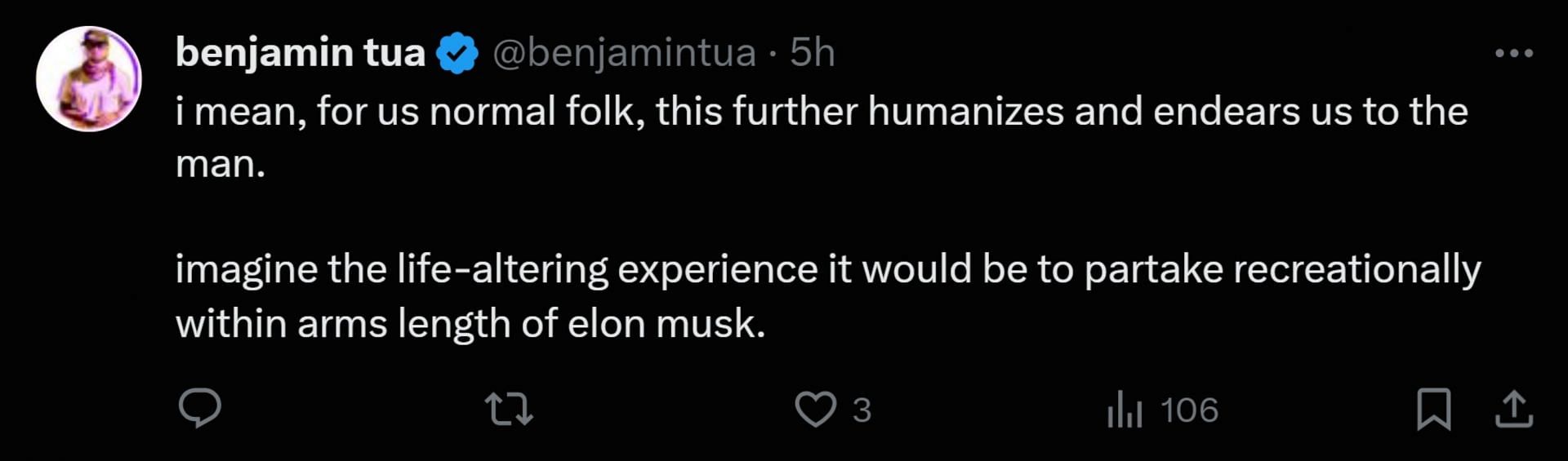Share the post via the upload arrow icon

click(1513, 409)
